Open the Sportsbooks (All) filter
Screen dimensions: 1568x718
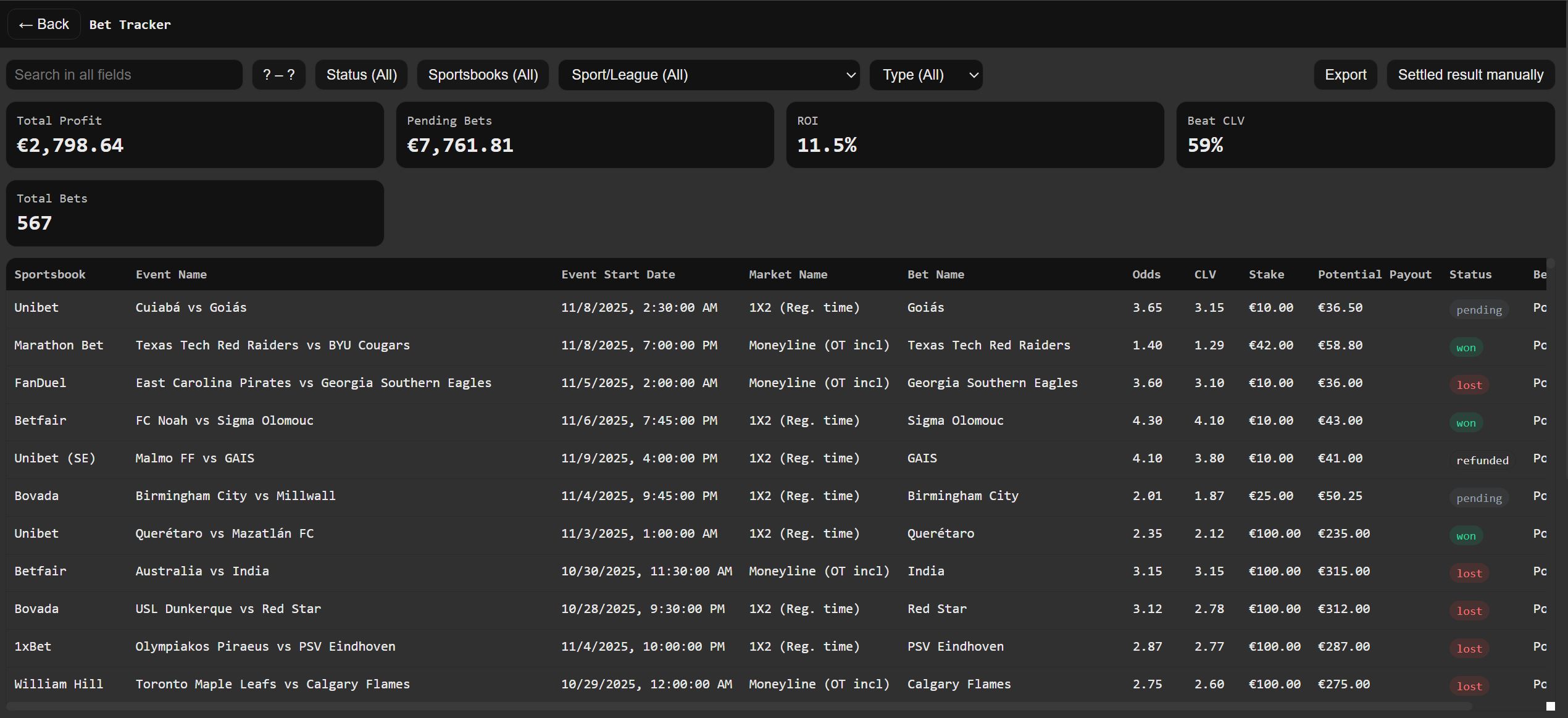(483, 75)
